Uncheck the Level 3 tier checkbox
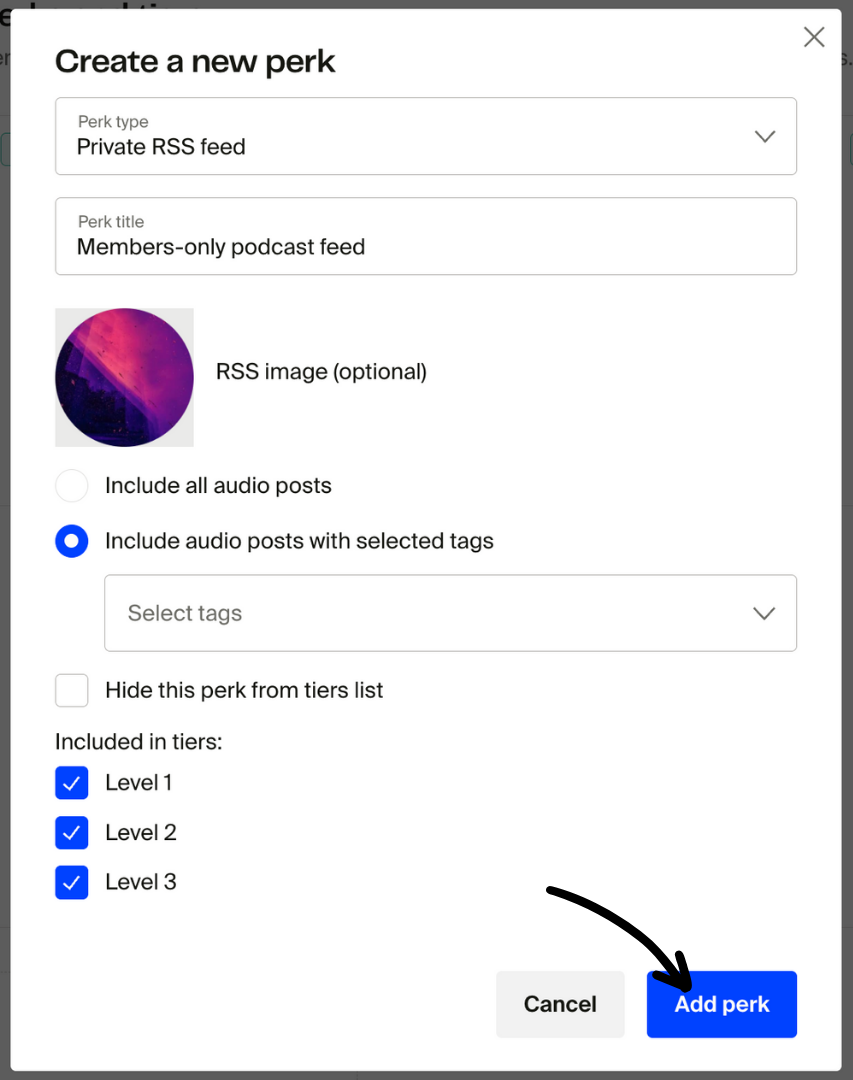The width and height of the screenshot is (853, 1080). tap(71, 882)
